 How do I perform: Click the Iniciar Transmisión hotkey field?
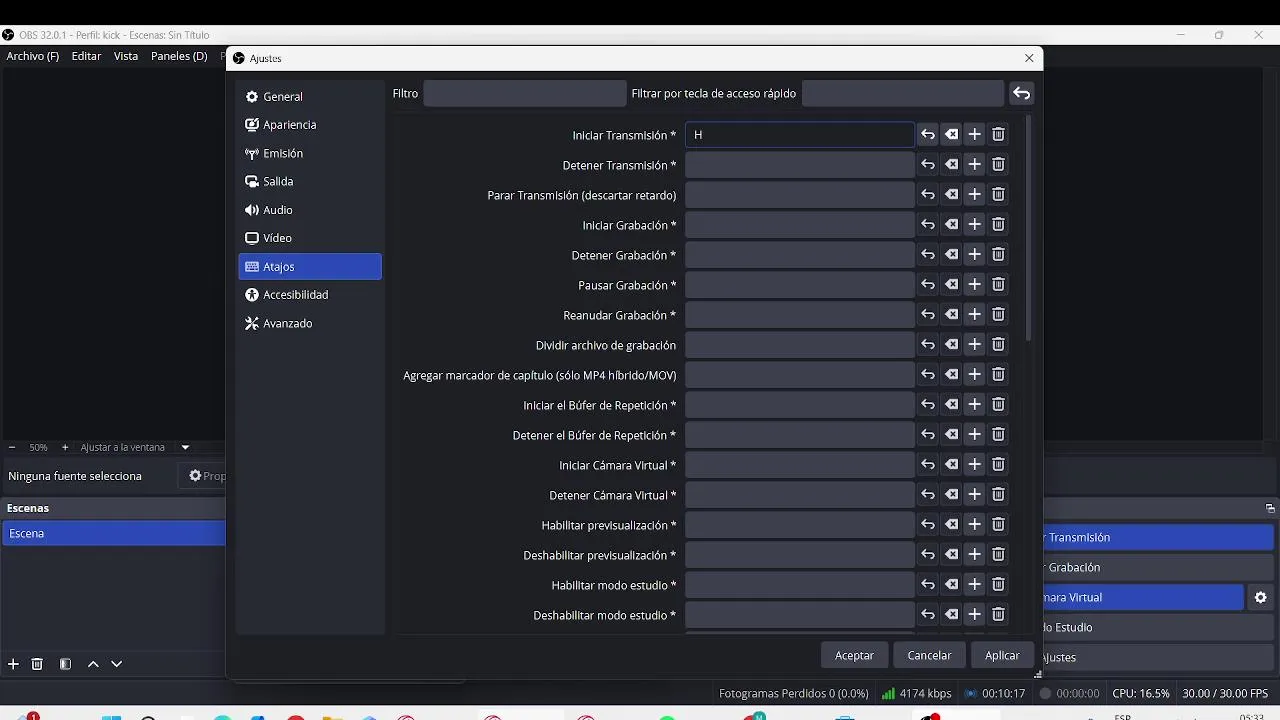799,135
